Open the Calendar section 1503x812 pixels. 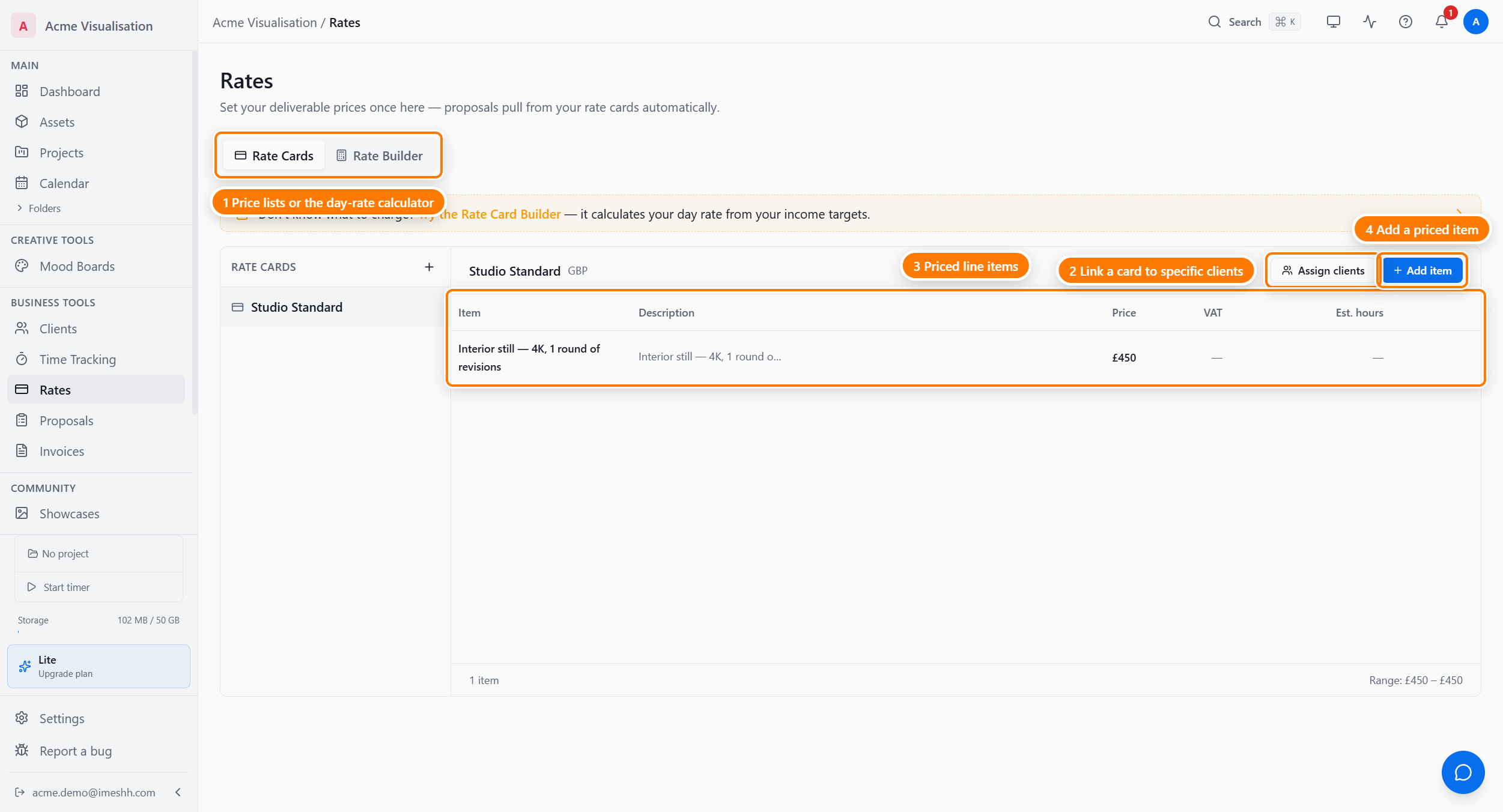(x=96, y=183)
